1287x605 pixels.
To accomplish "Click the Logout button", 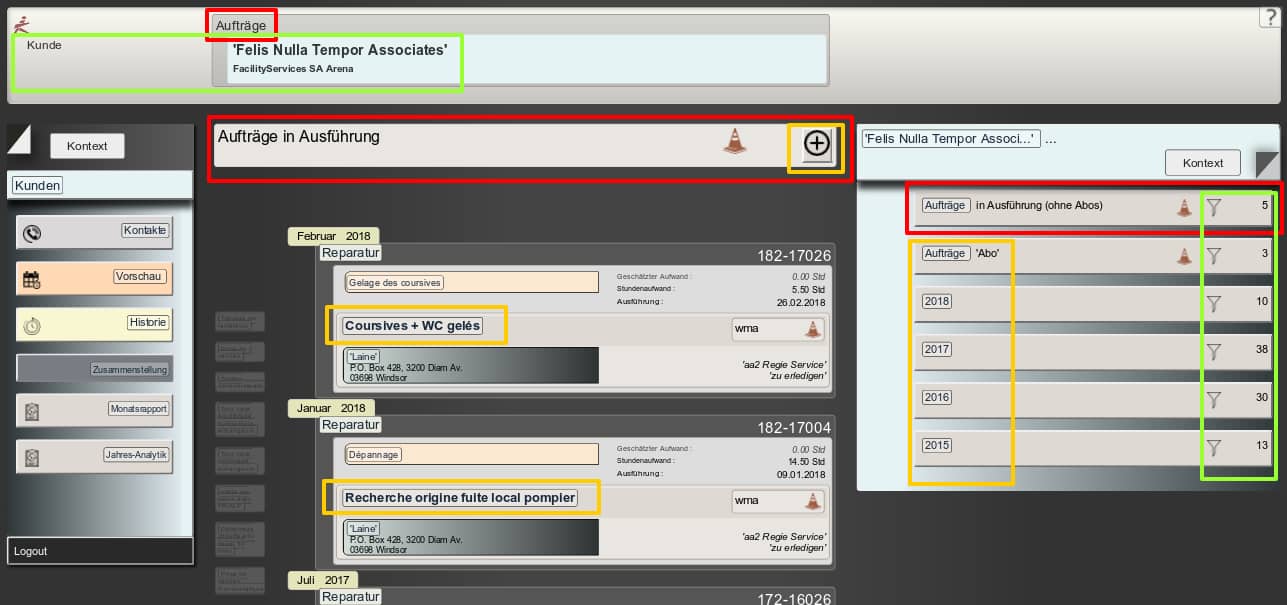I will click(x=31, y=551).
